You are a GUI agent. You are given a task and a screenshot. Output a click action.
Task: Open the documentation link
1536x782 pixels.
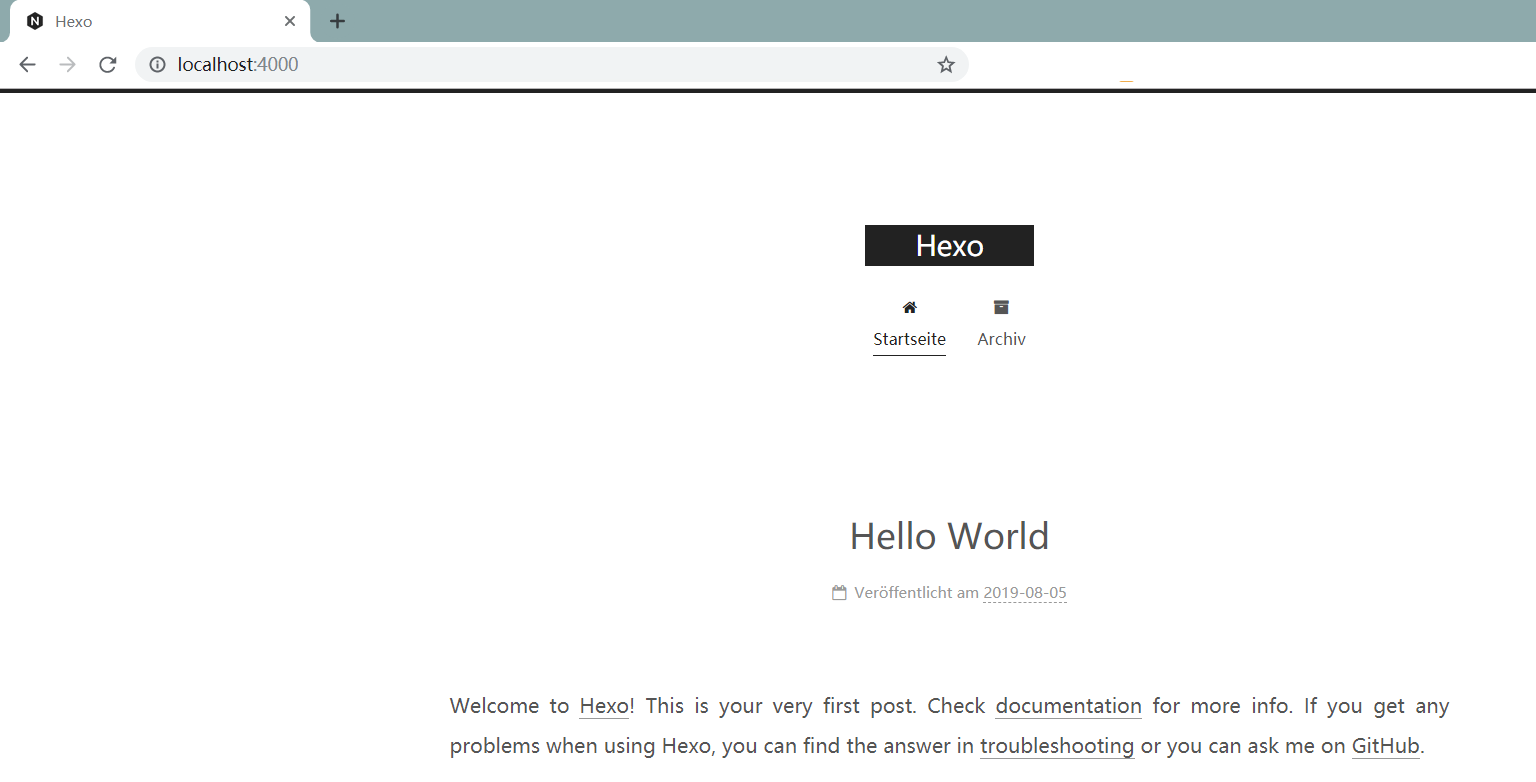pos(1068,706)
